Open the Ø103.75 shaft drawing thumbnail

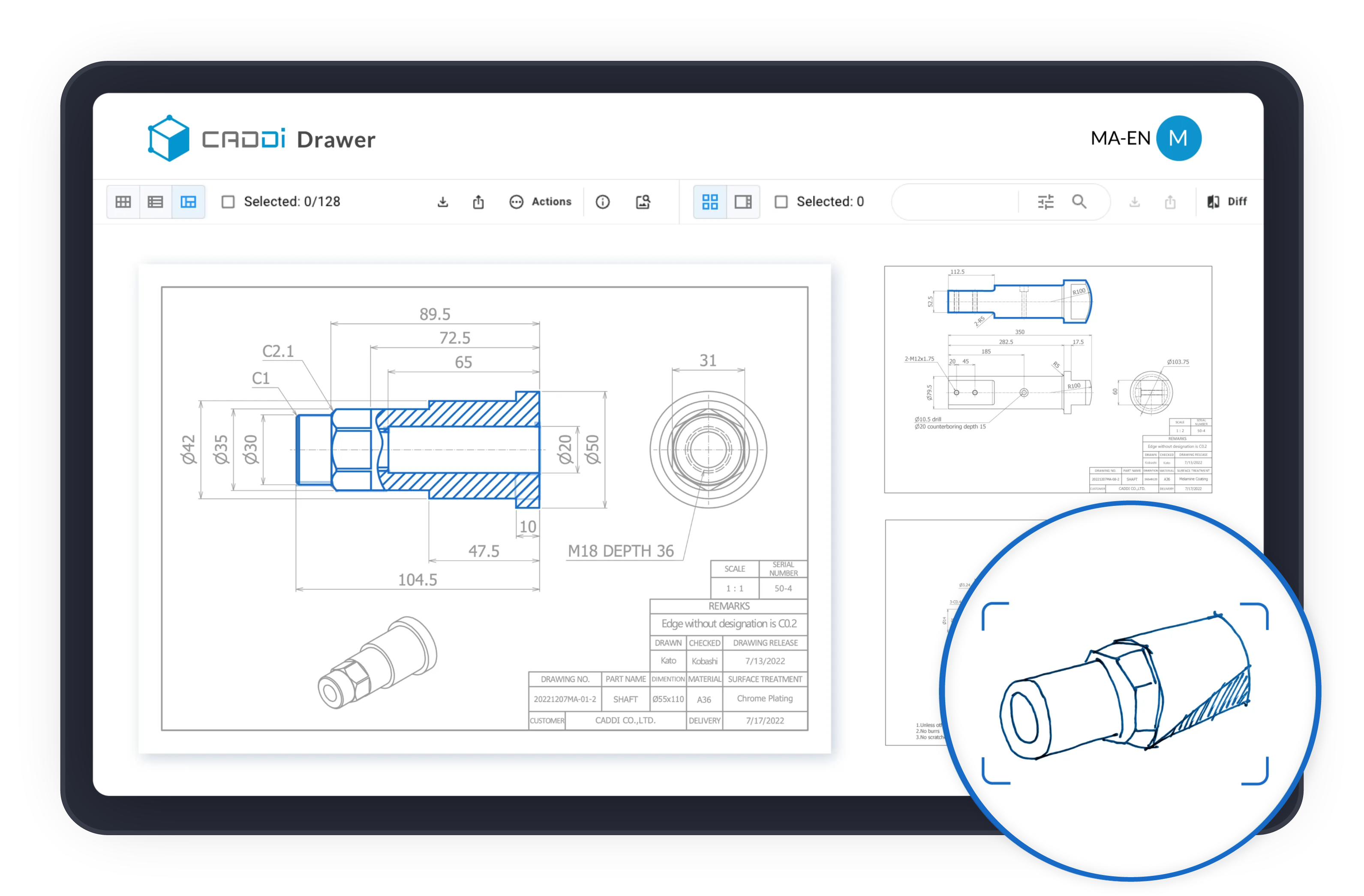tap(1048, 379)
